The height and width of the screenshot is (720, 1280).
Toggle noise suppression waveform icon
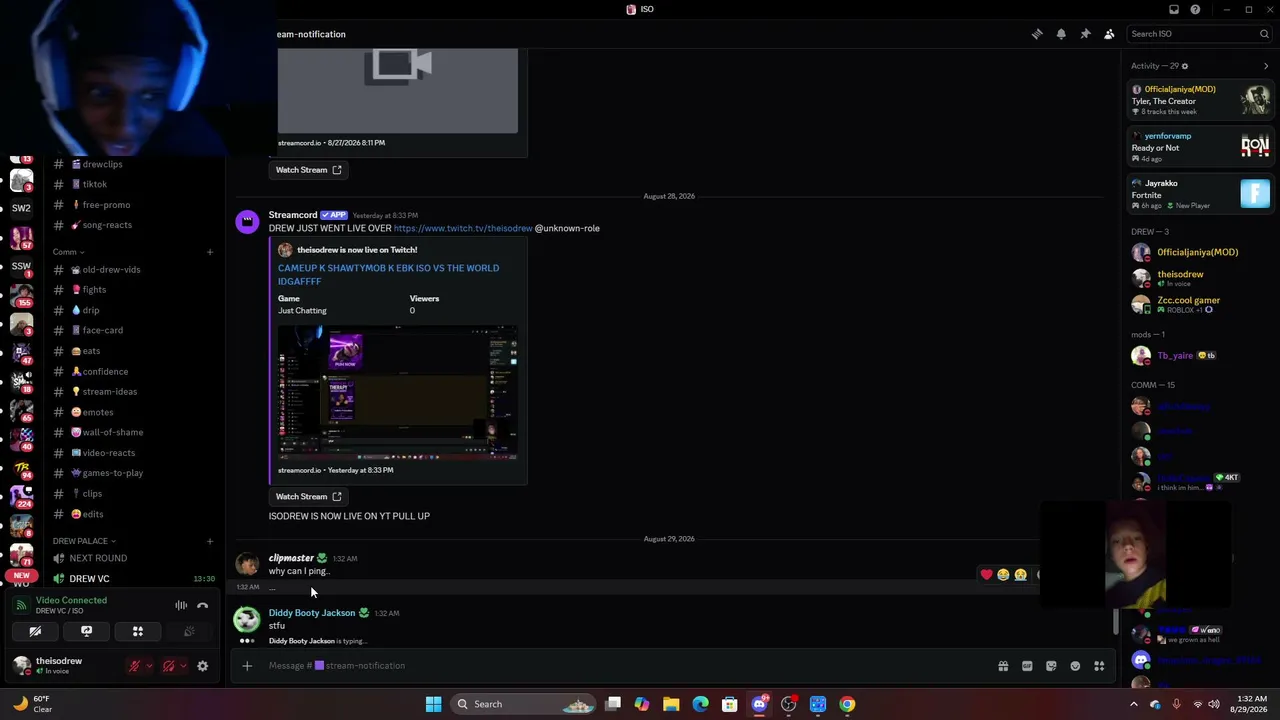[x=181, y=605]
